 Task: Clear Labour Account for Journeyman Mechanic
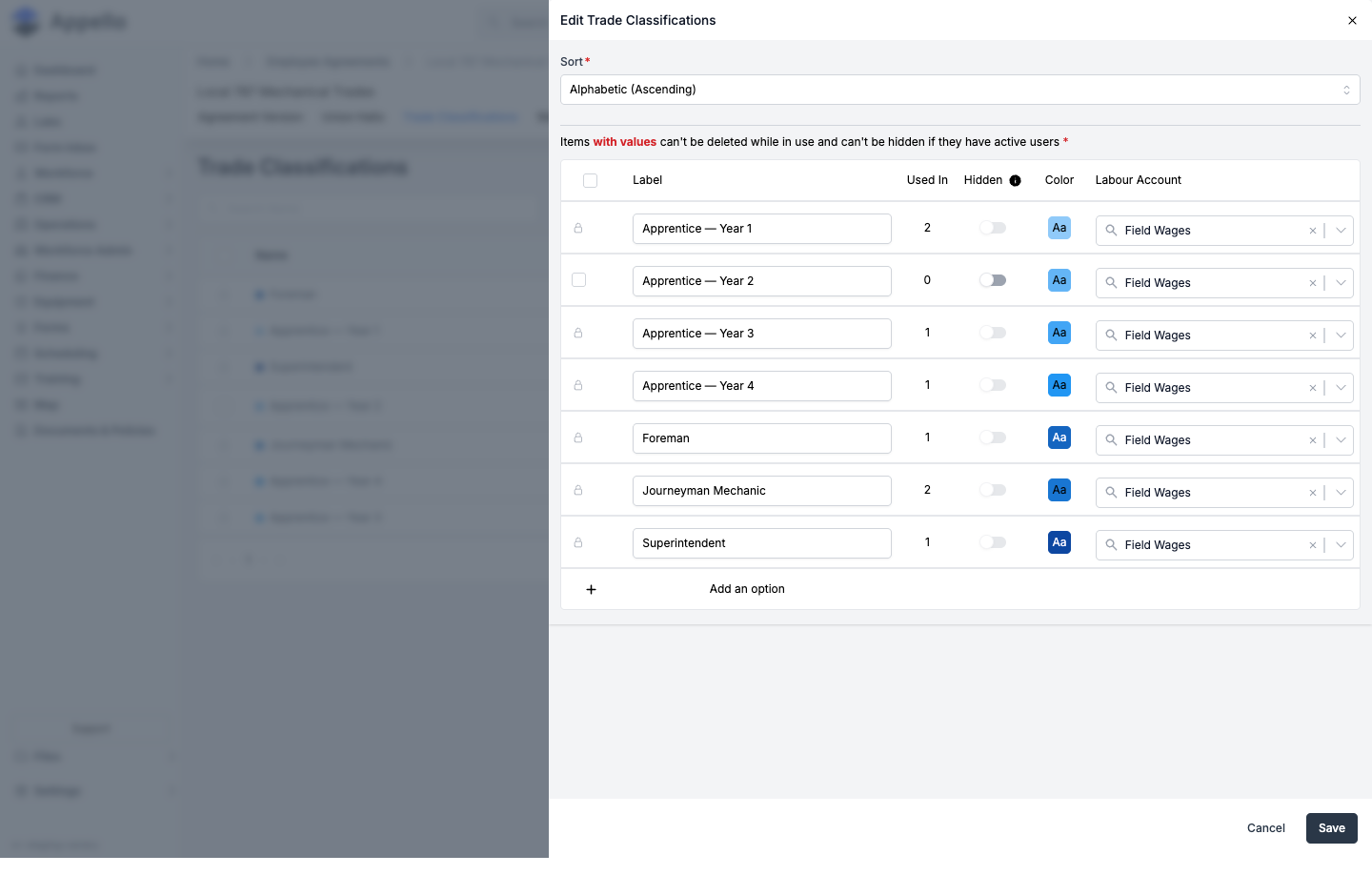[1313, 493]
